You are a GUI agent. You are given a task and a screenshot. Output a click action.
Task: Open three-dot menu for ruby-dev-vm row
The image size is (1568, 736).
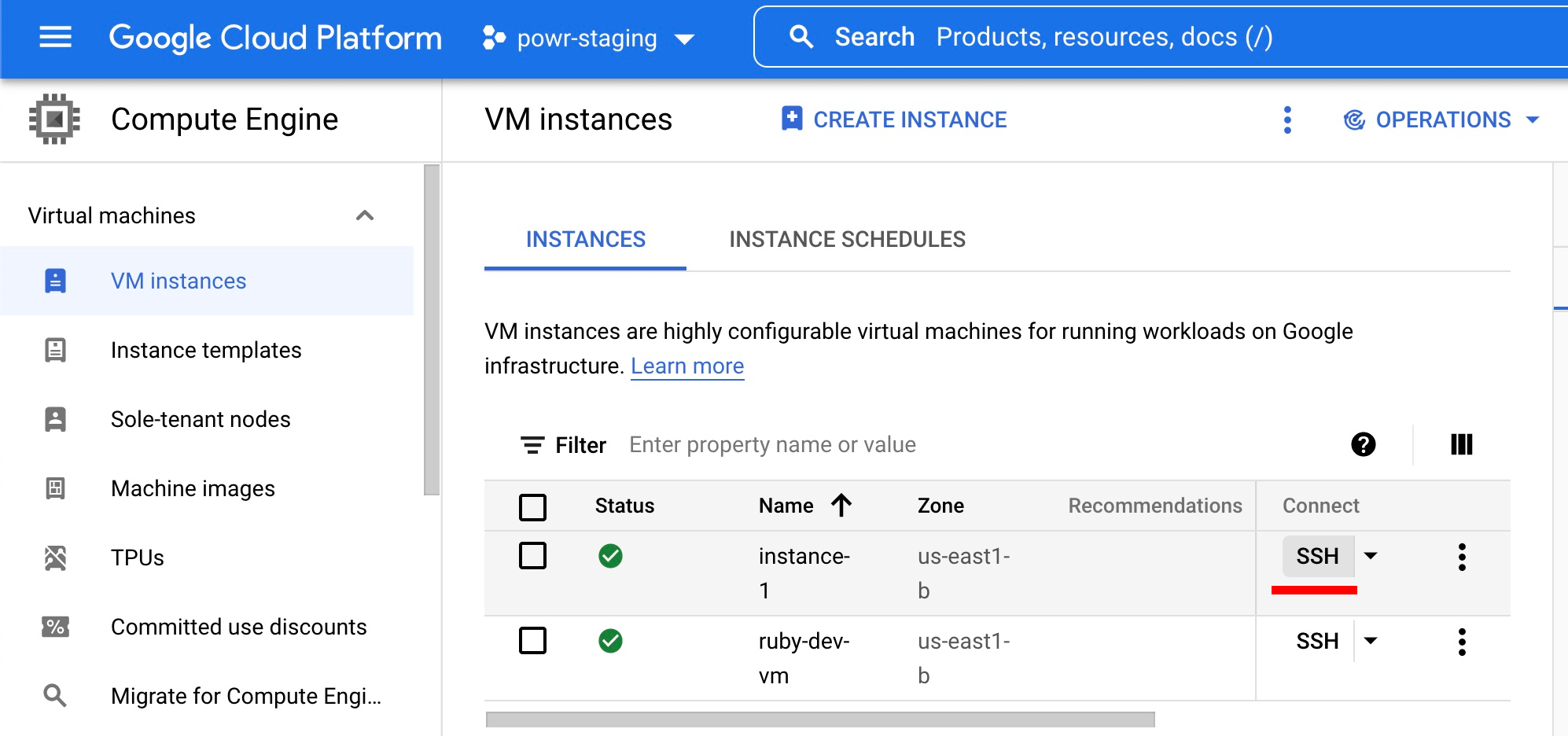[1461, 642]
